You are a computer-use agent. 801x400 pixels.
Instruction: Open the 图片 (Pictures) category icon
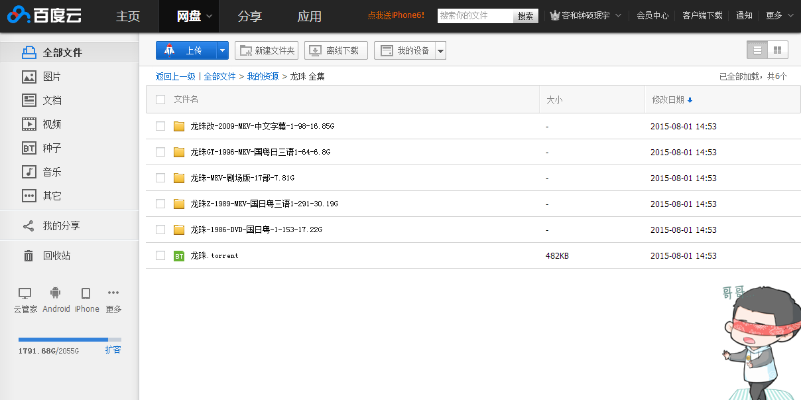tap(29, 76)
